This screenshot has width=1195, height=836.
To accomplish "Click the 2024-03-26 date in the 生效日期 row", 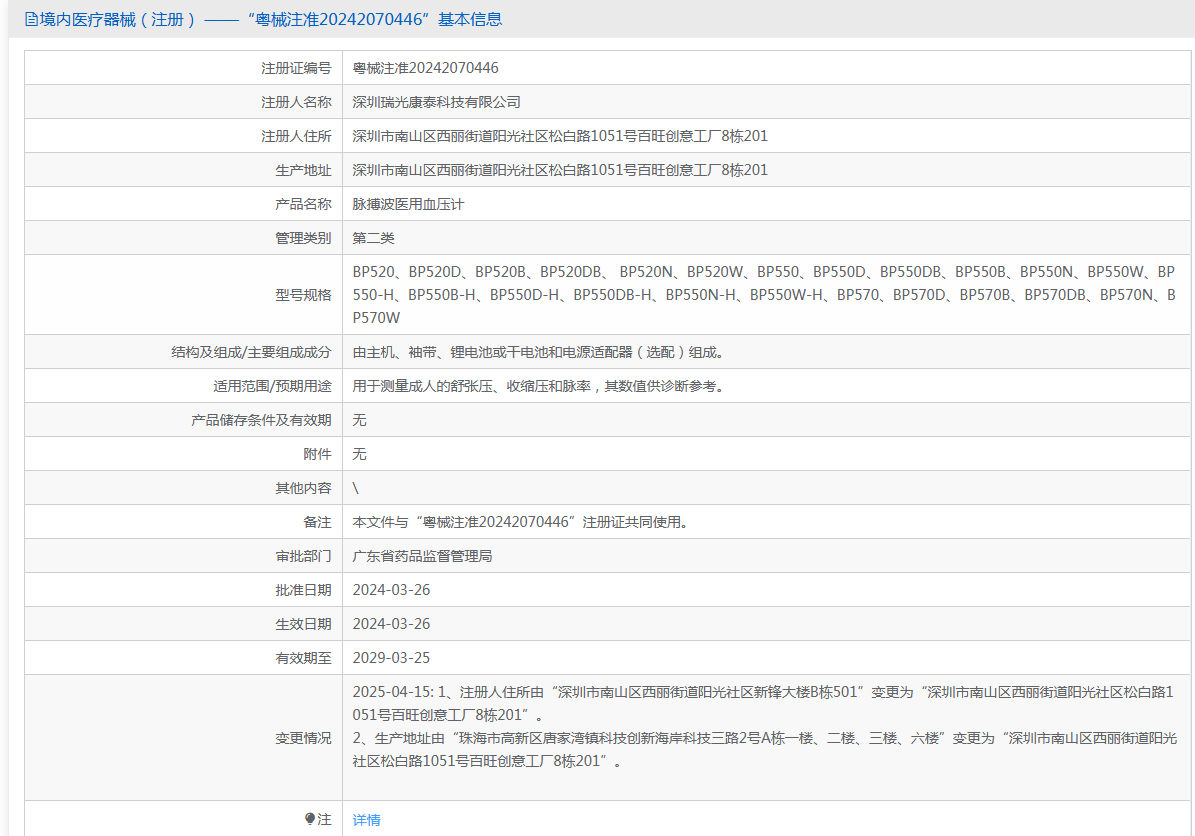I will [391, 624].
